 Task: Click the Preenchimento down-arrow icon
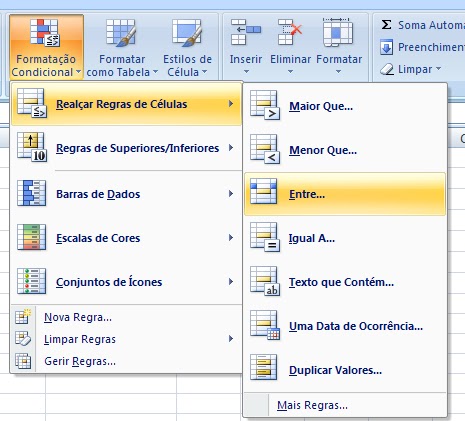386,47
